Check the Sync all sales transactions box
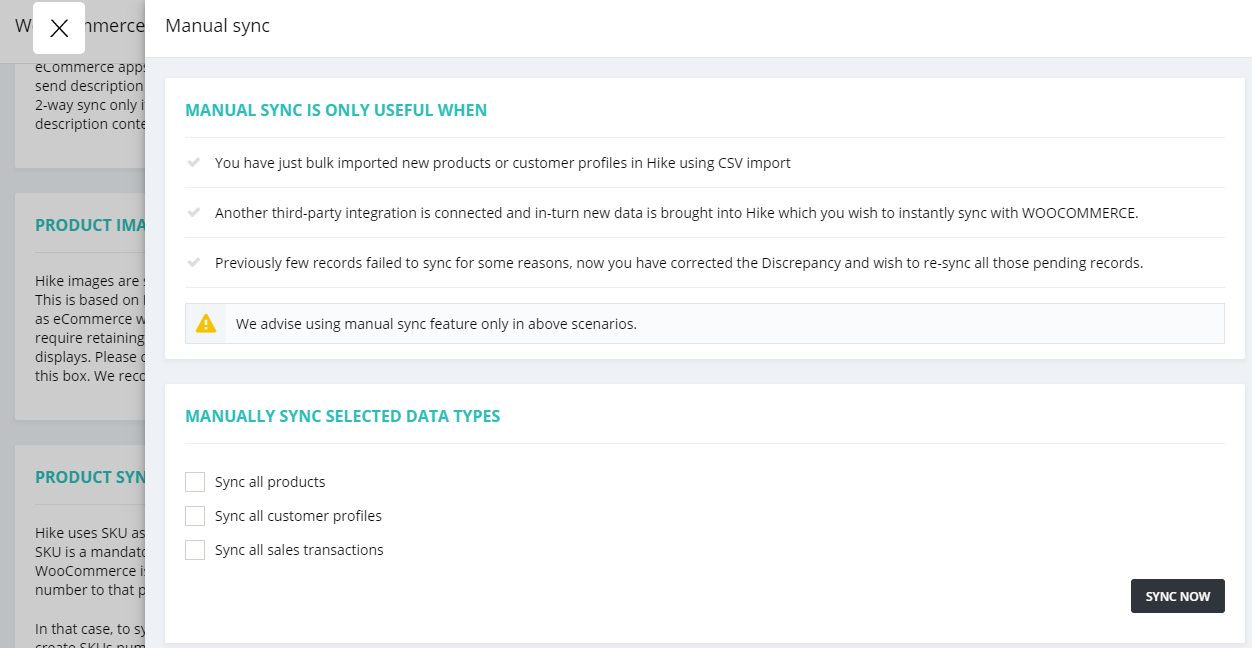The width and height of the screenshot is (1252, 648). pos(195,550)
